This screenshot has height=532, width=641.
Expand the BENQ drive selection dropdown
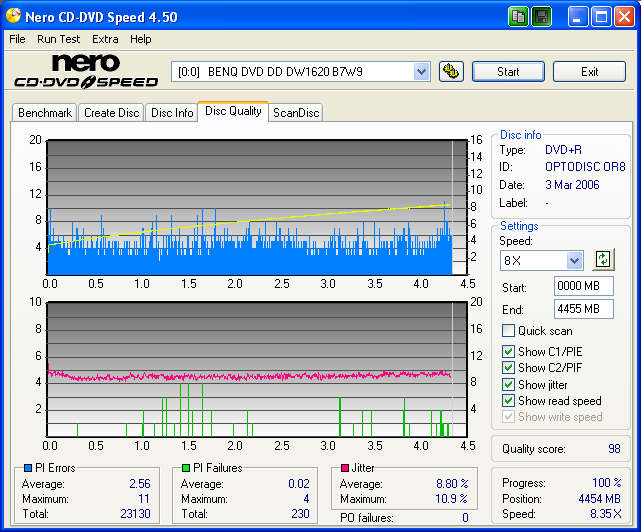coord(421,72)
